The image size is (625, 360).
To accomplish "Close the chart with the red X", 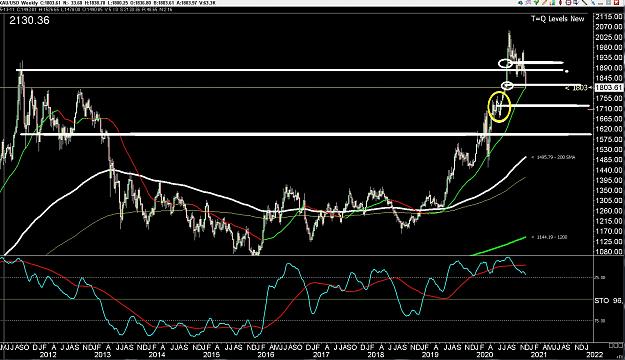I will pyautogui.click(x=616, y=2).
